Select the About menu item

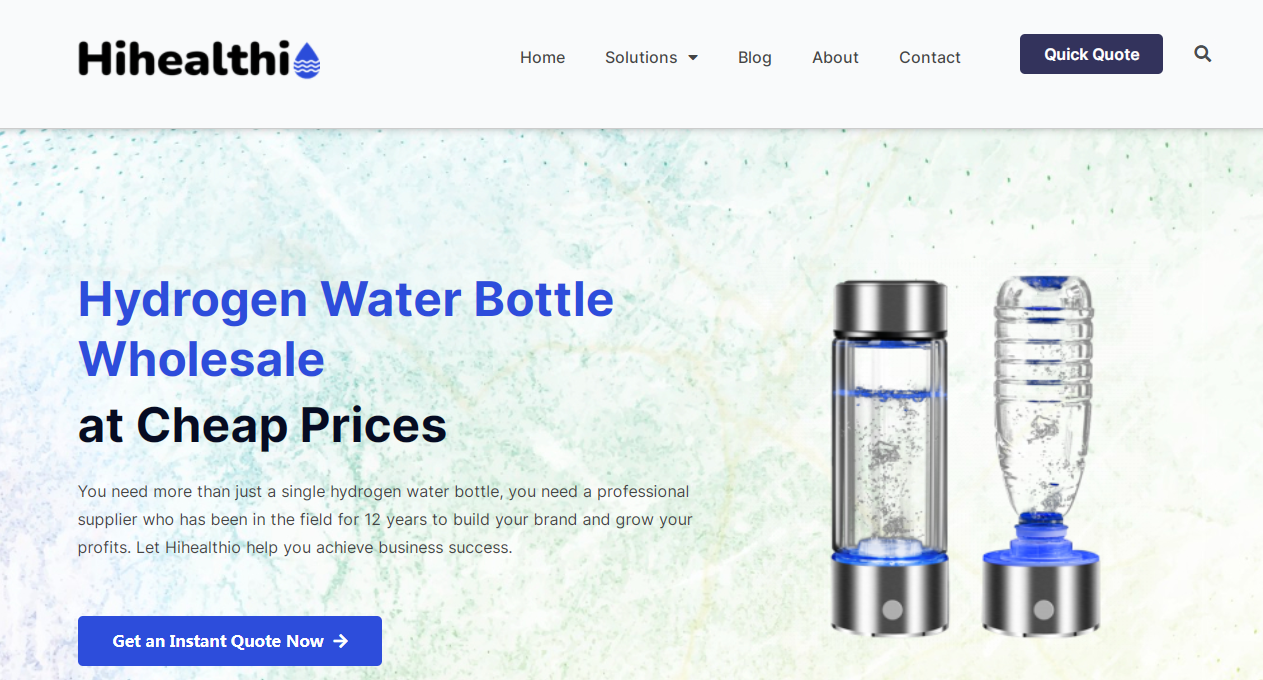click(x=835, y=58)
